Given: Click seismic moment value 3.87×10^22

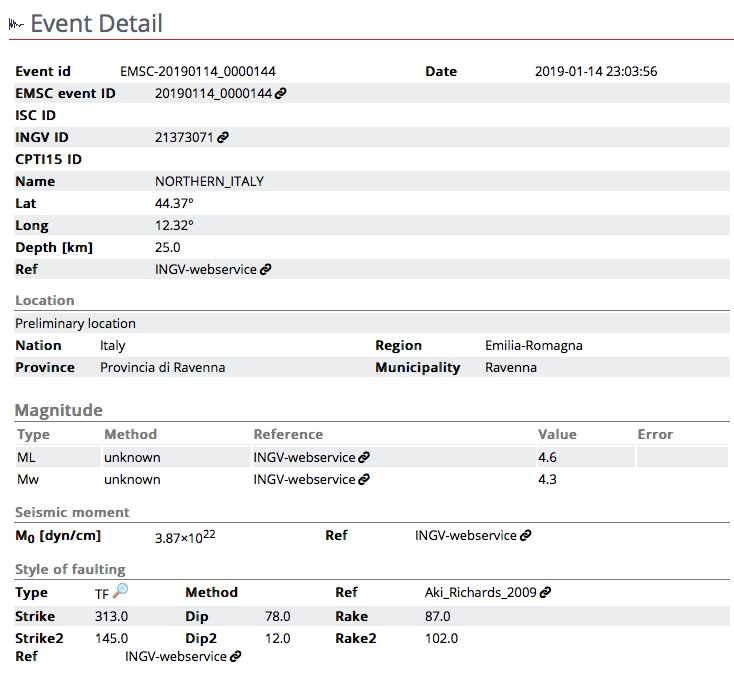Looking at the screenshot, I should (x=185, y=537).
